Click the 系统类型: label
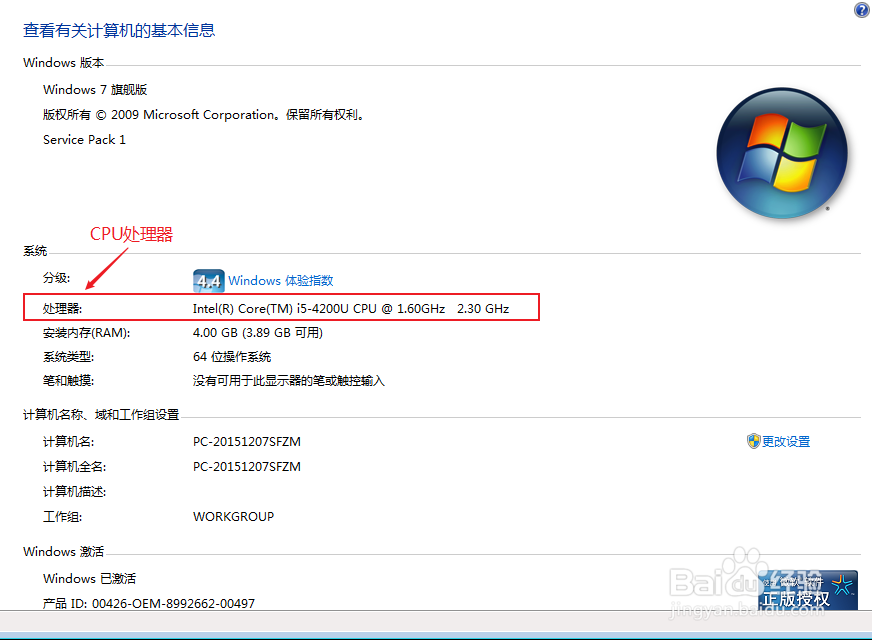Image resolution: width=872 pixels, height=640 pixels. 68,356
